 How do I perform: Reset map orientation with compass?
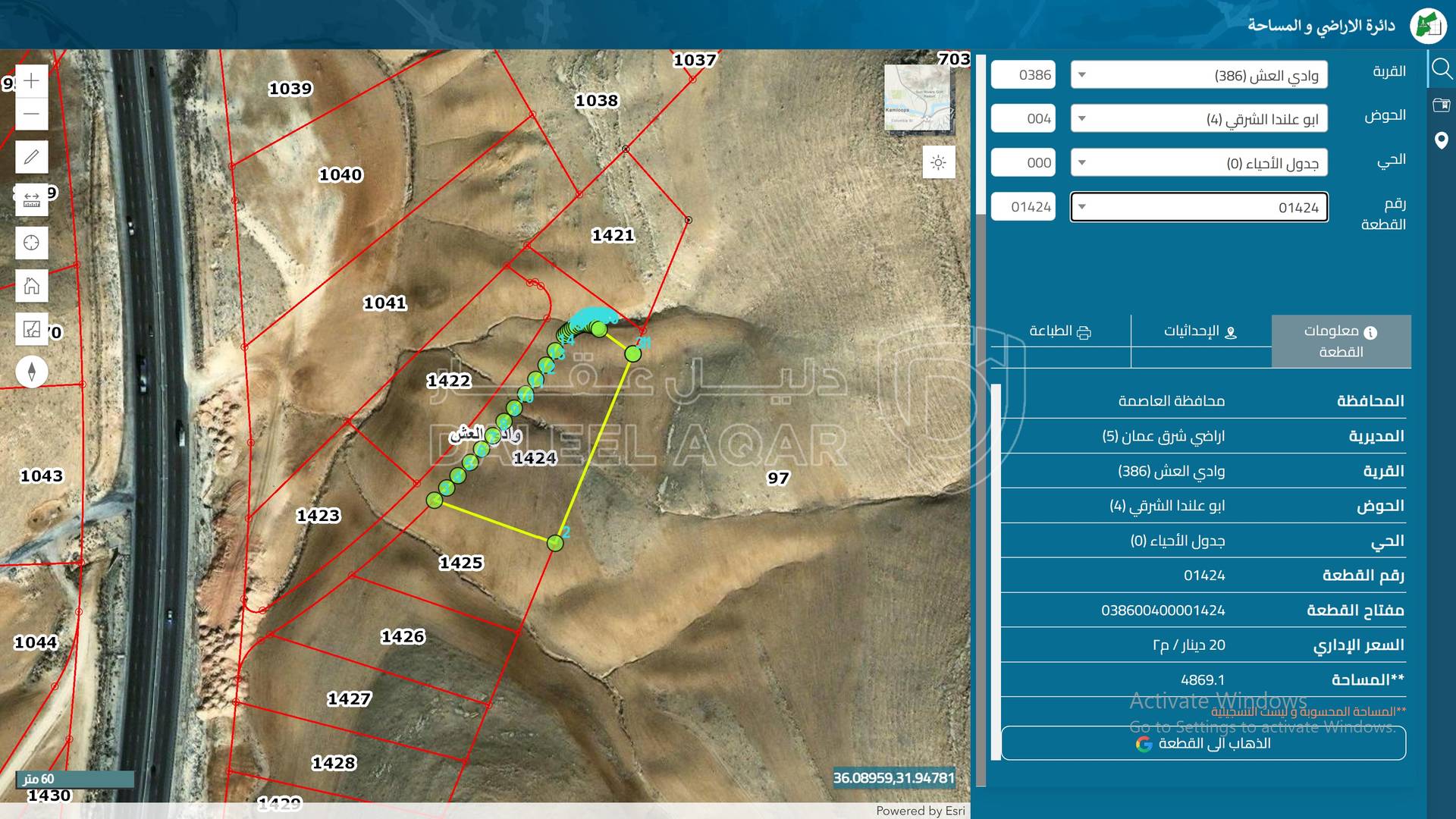[31, 372]
